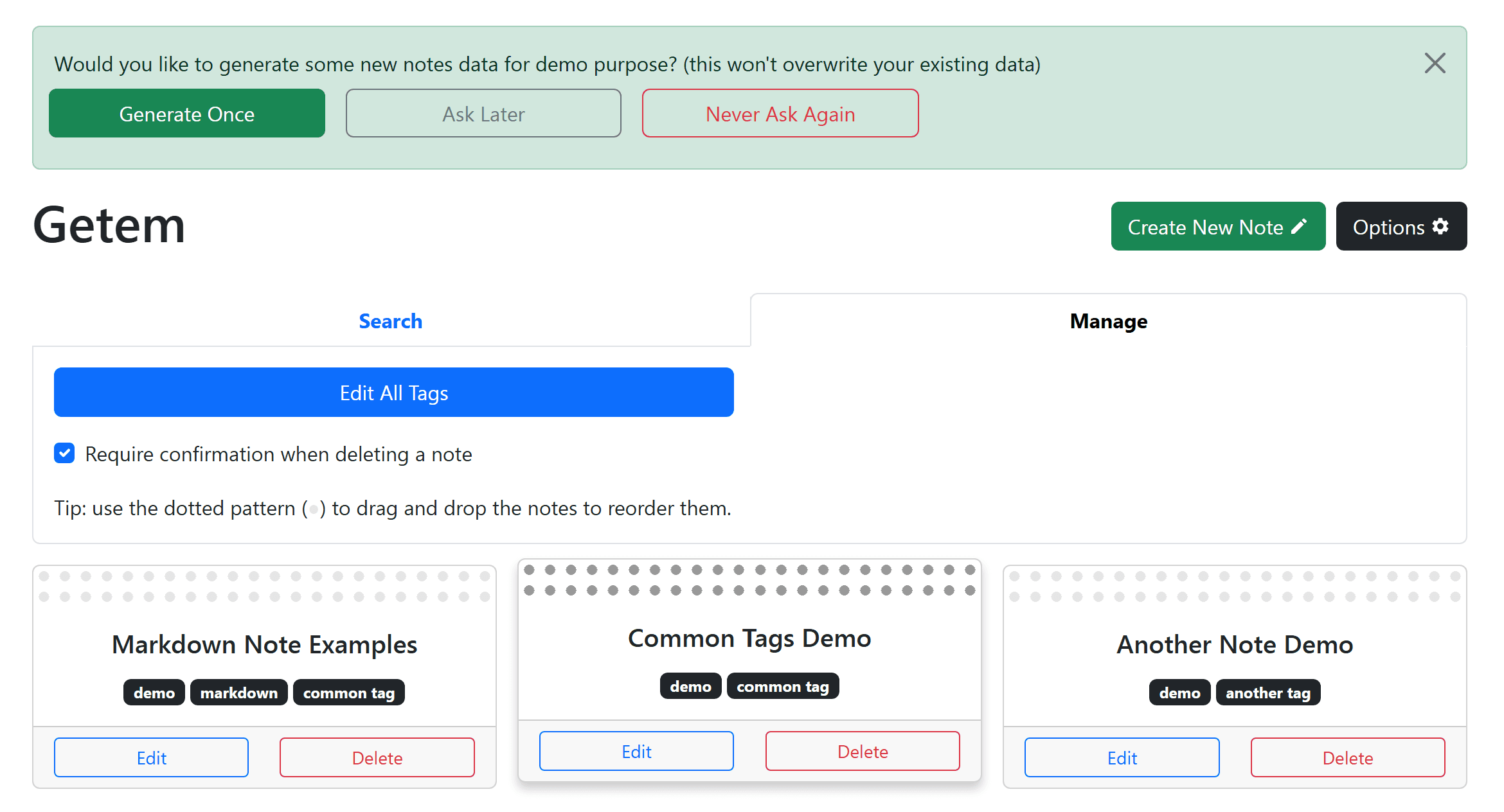Dismiss the demo data banner
The width and height of the screenshot is (1504, 812).
point(1434,64)
